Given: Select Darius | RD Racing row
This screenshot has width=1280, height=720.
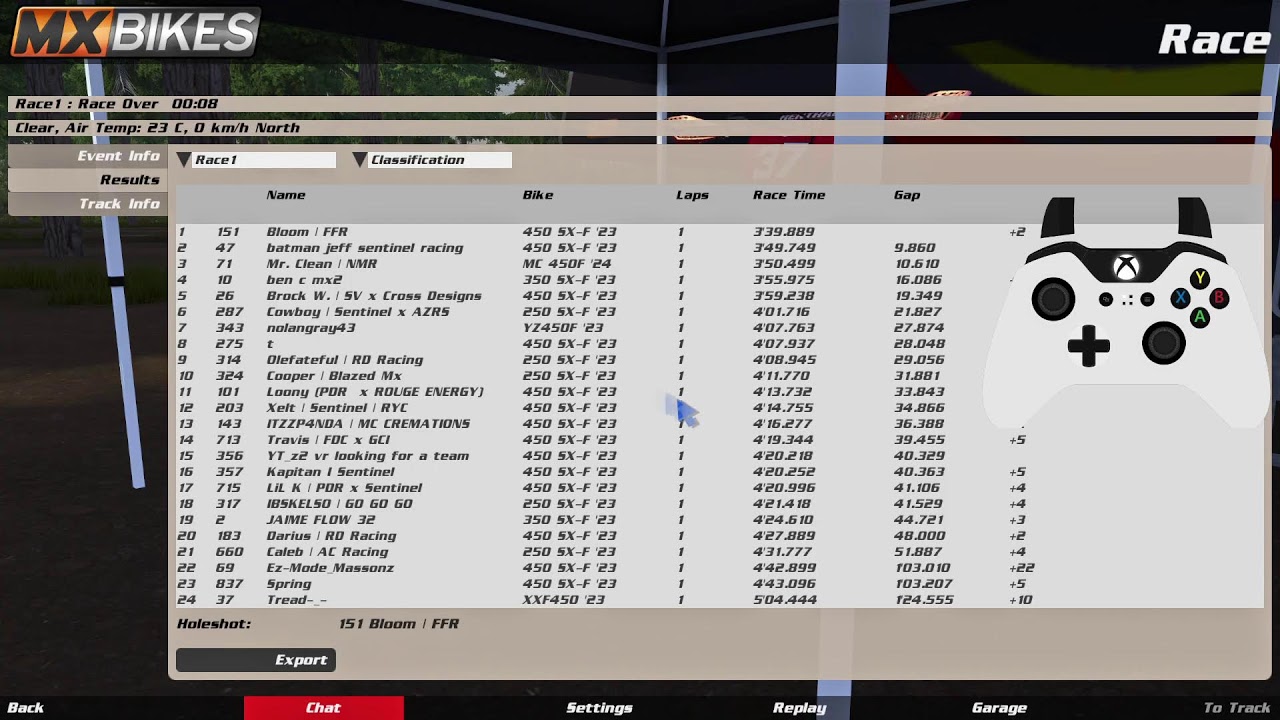Looking at the screenshot, I should click(x=720, y=536).
